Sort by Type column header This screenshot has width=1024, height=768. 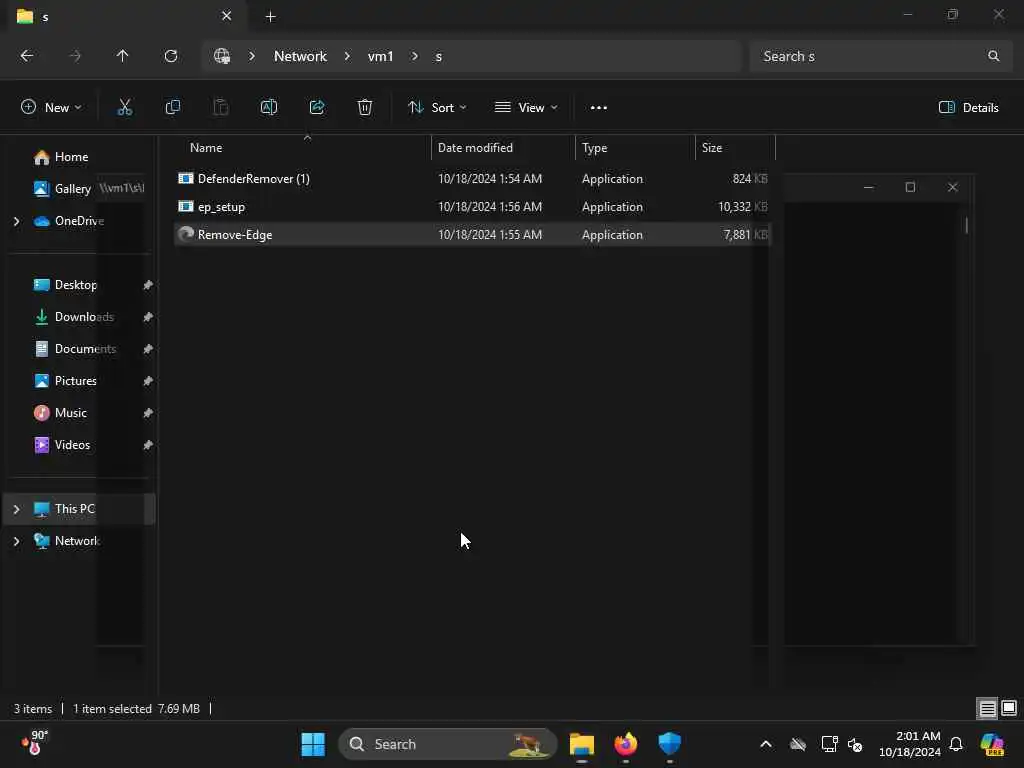coord(594,148)
